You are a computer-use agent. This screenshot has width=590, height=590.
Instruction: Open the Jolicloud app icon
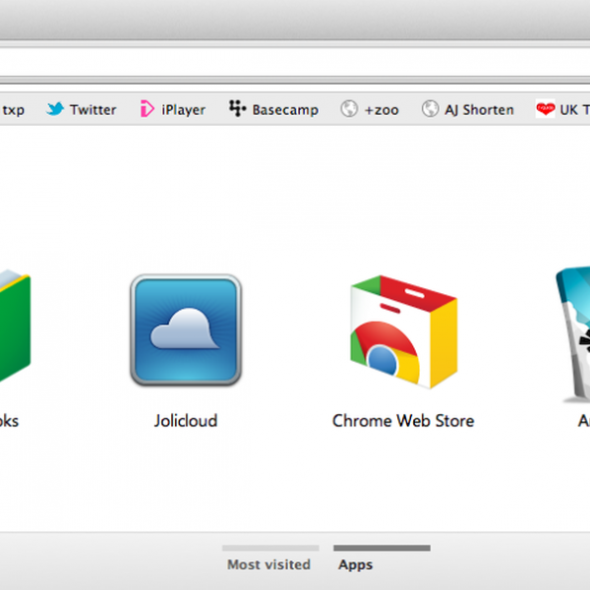point(186,330)
